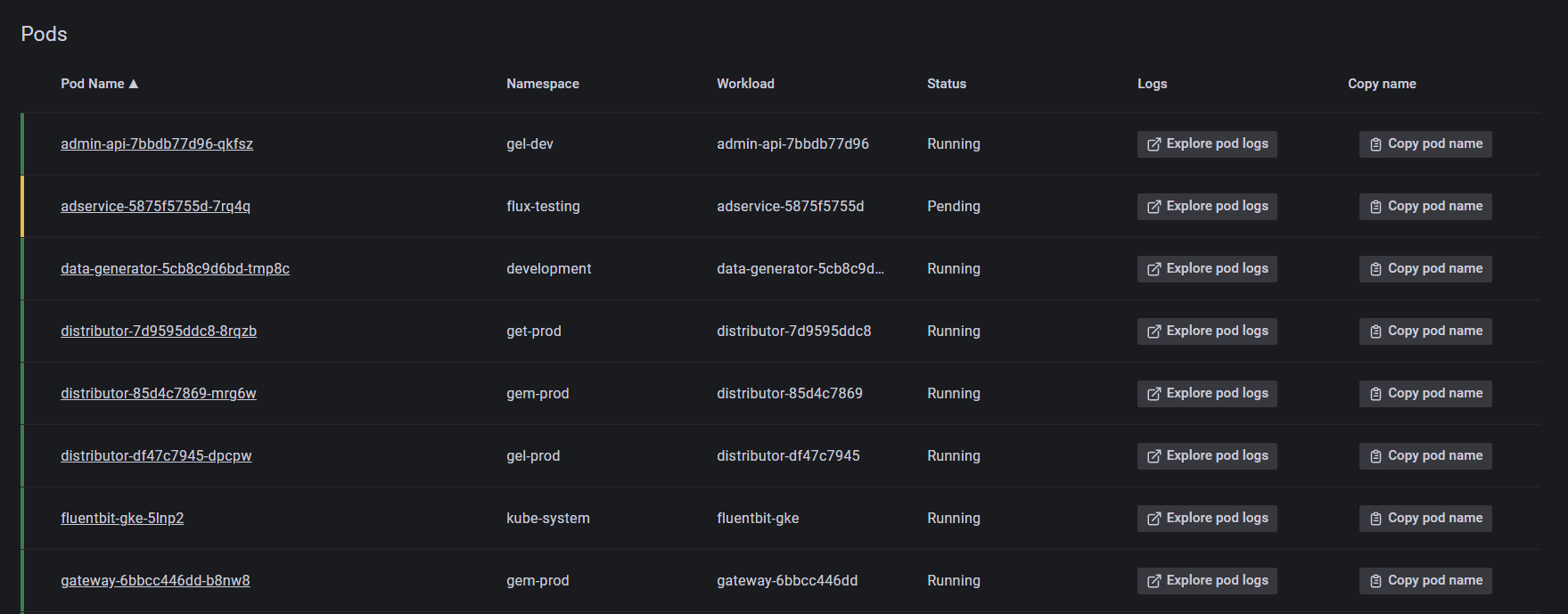This screenshot has height=614, width=1568.
Task: Click external-link icon for distributor-df47c7945 row
Action: 1153,456
